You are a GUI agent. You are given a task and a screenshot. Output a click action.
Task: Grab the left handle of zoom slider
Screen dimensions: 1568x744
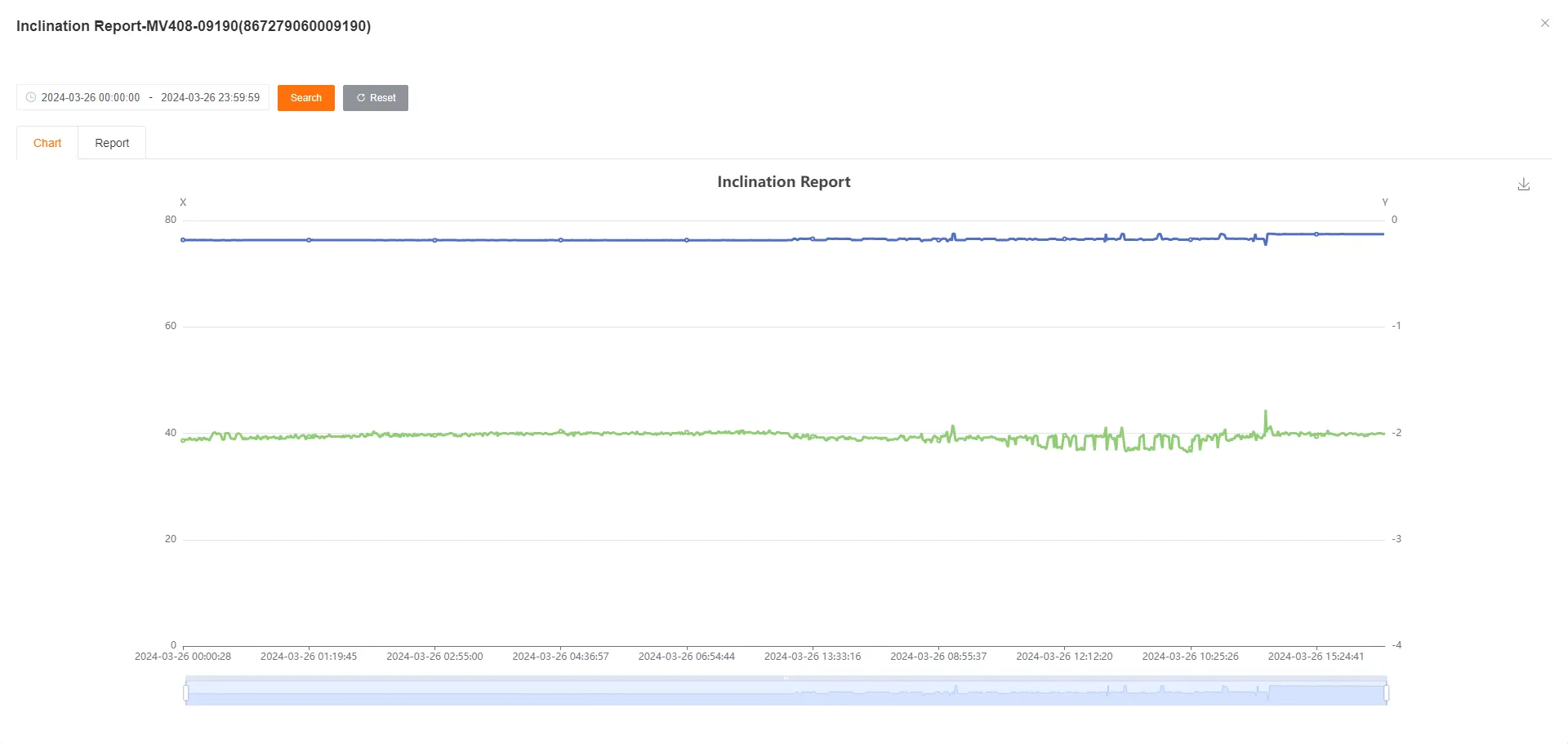click(186, 693)
